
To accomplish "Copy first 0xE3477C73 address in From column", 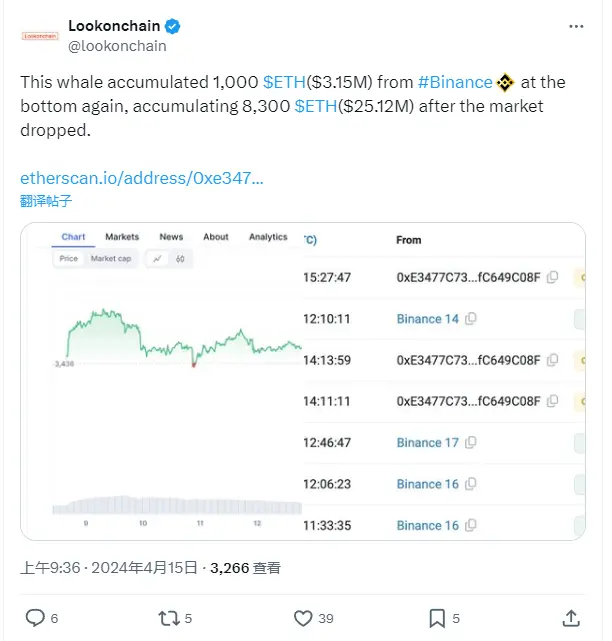I will (552, 278).
